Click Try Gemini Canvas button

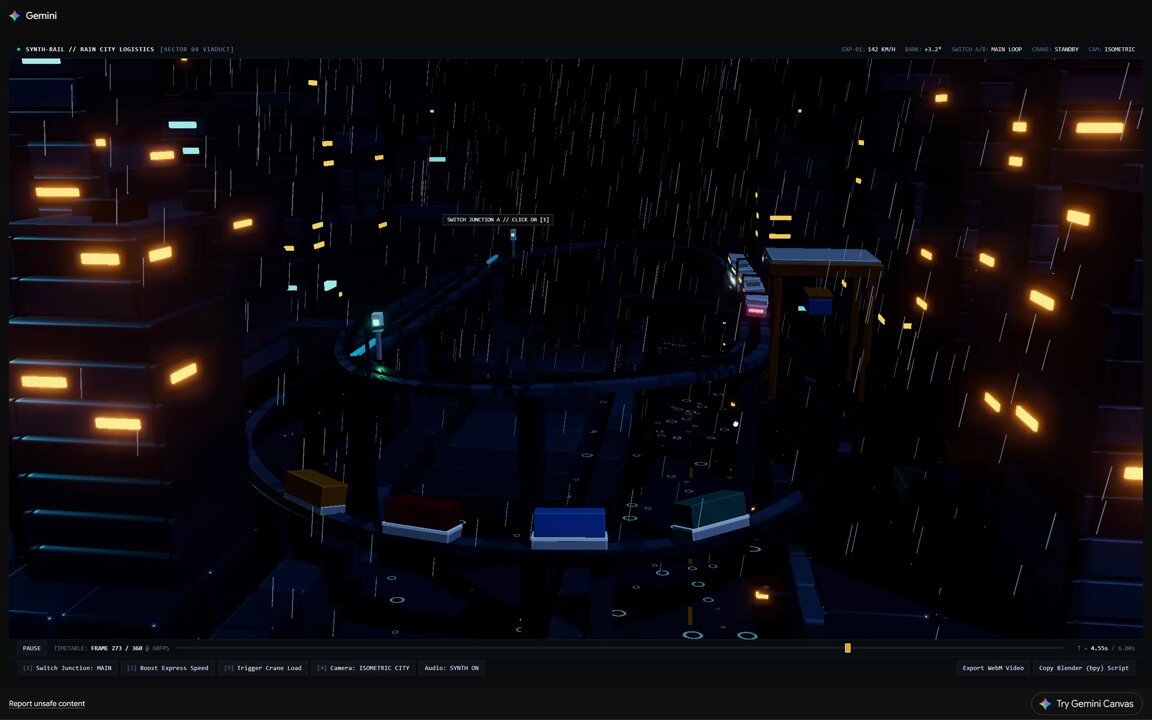1088,704
